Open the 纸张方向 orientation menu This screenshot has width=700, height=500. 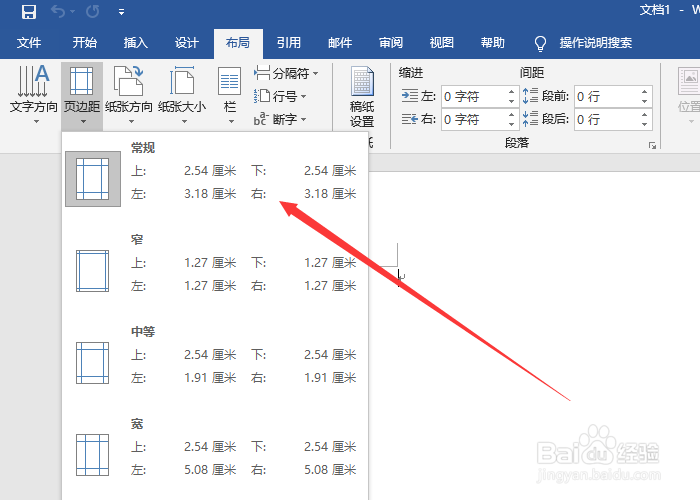129,96
